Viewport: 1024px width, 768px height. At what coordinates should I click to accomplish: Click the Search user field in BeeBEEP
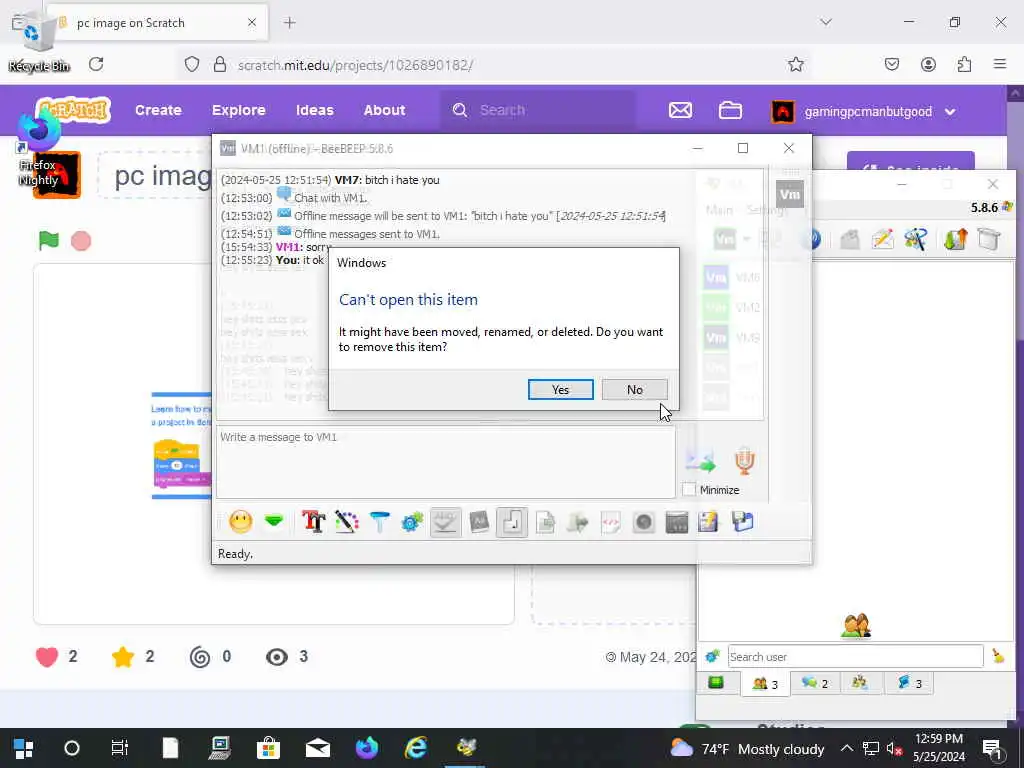855,656
